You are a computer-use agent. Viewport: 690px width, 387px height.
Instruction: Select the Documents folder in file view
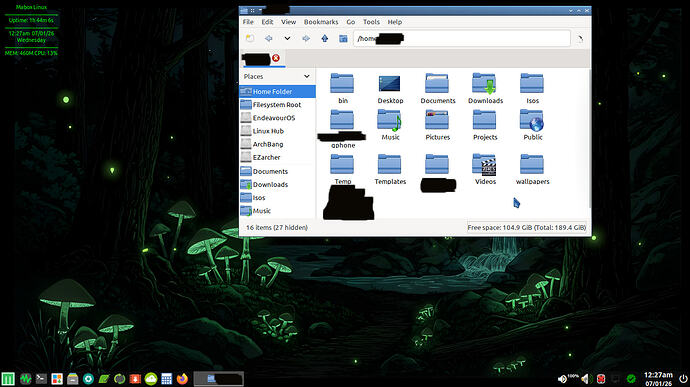[437, 84]
